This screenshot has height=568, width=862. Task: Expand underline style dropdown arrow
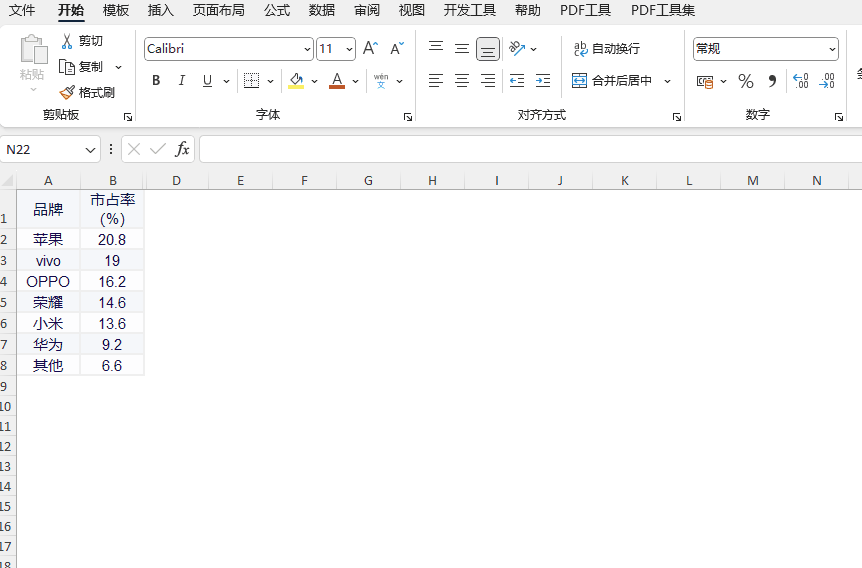click(226, 81)
